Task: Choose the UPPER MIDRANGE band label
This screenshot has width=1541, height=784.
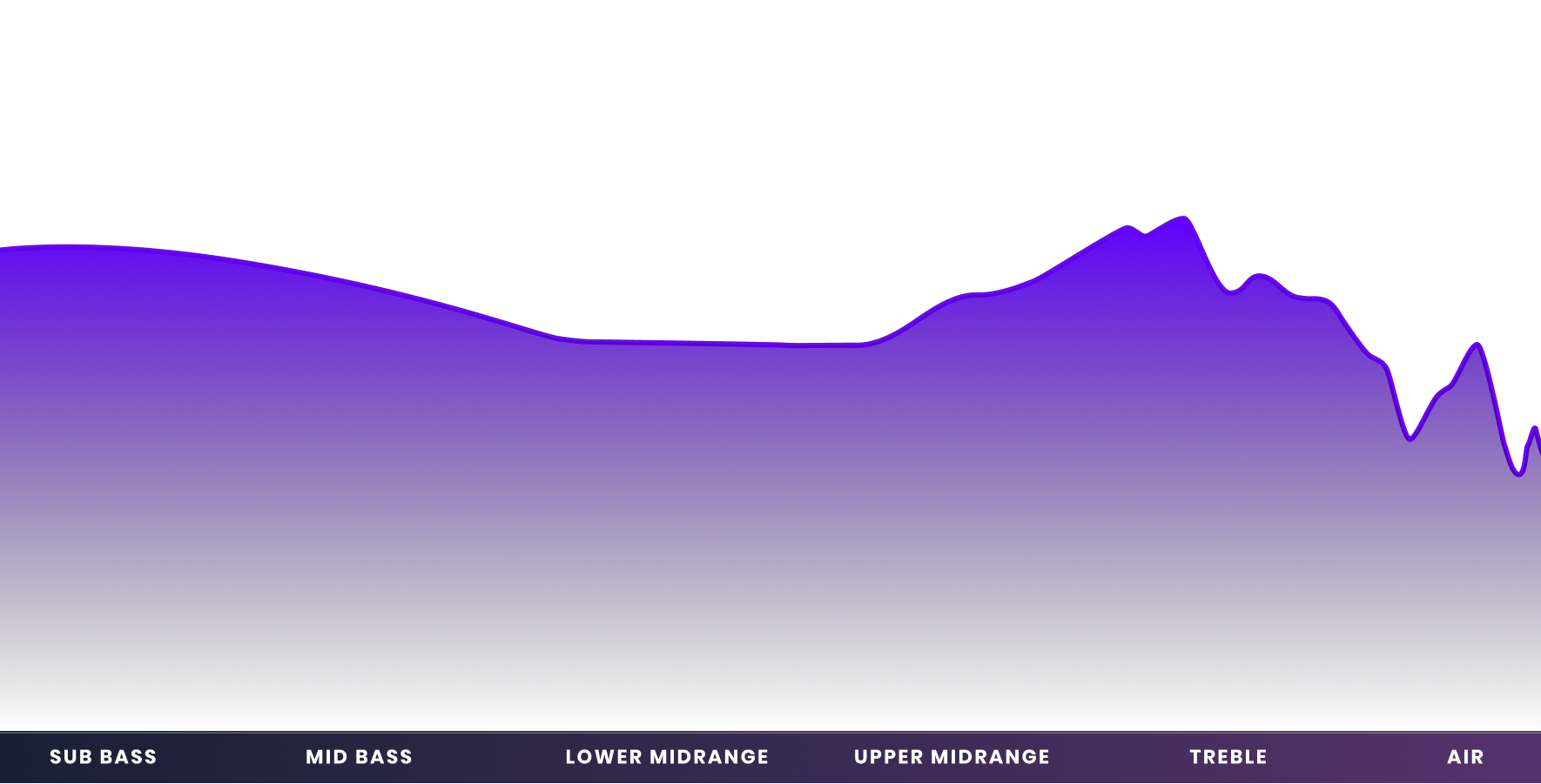Action: point(952,757)
